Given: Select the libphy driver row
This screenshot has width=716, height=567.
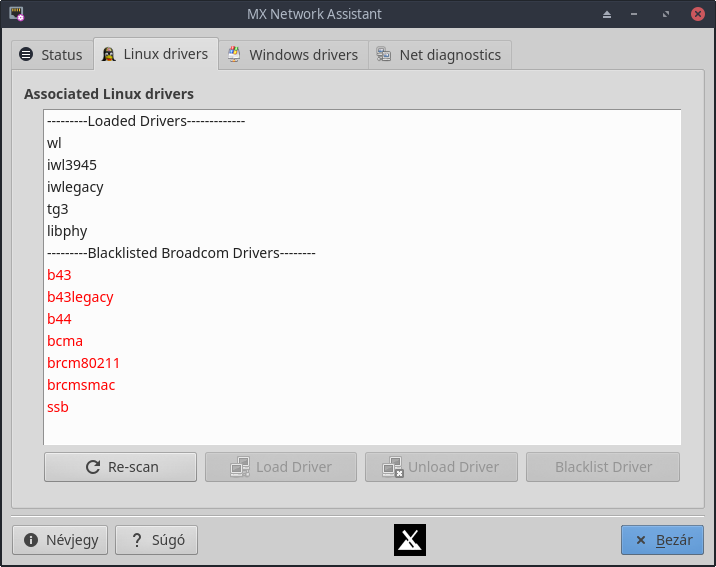Looking at the screenshot, I should coord(362,231).
